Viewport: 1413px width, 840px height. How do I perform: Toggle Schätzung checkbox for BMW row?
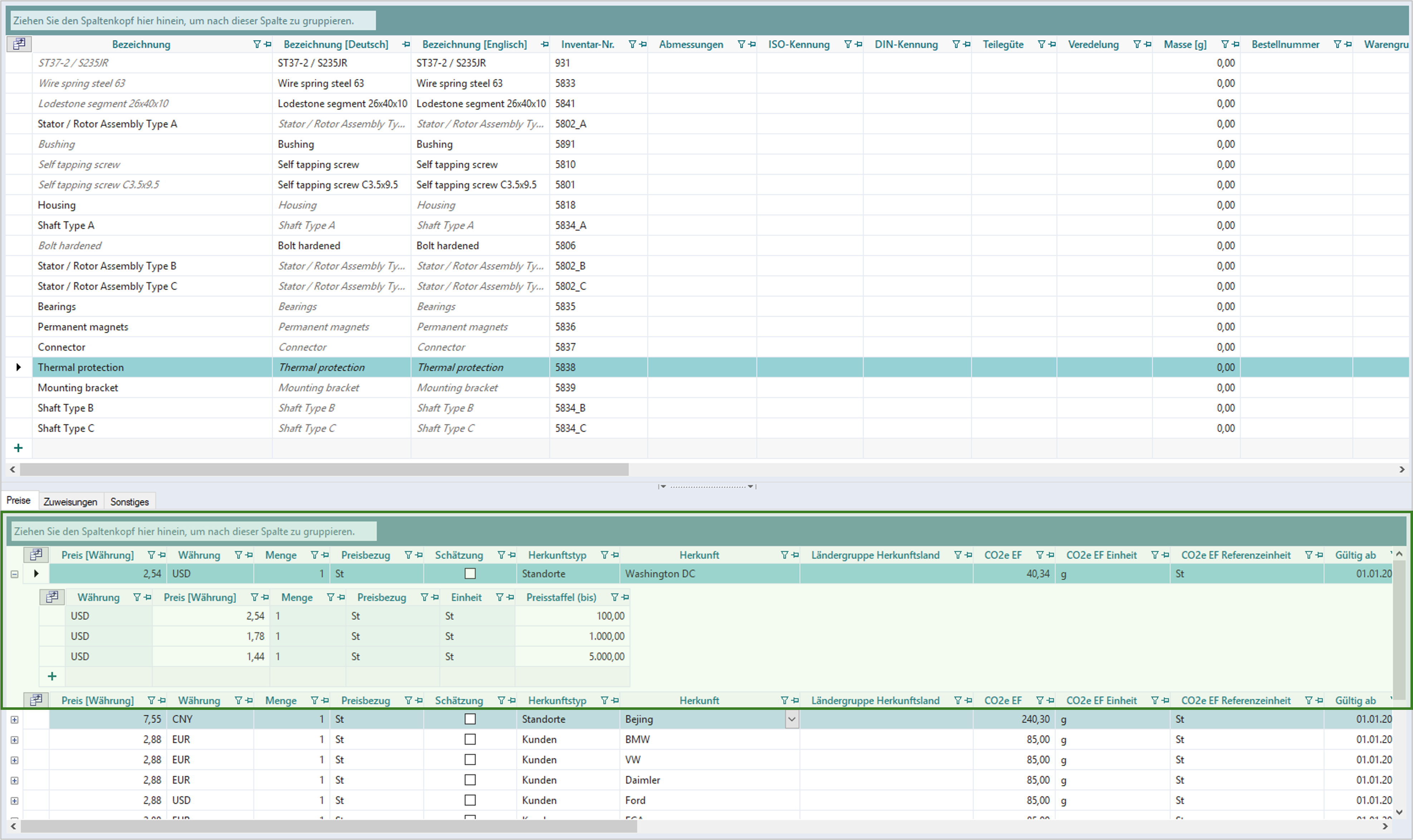(x=470, y=739)
